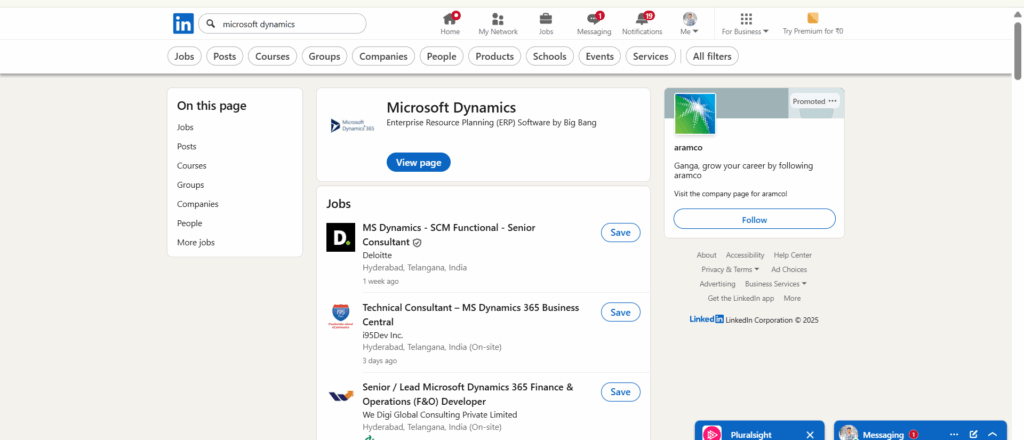Jump to Companies in On this page
Image resolution: width=1024 pixels, height=440 pixels.
tap(198, 204)
